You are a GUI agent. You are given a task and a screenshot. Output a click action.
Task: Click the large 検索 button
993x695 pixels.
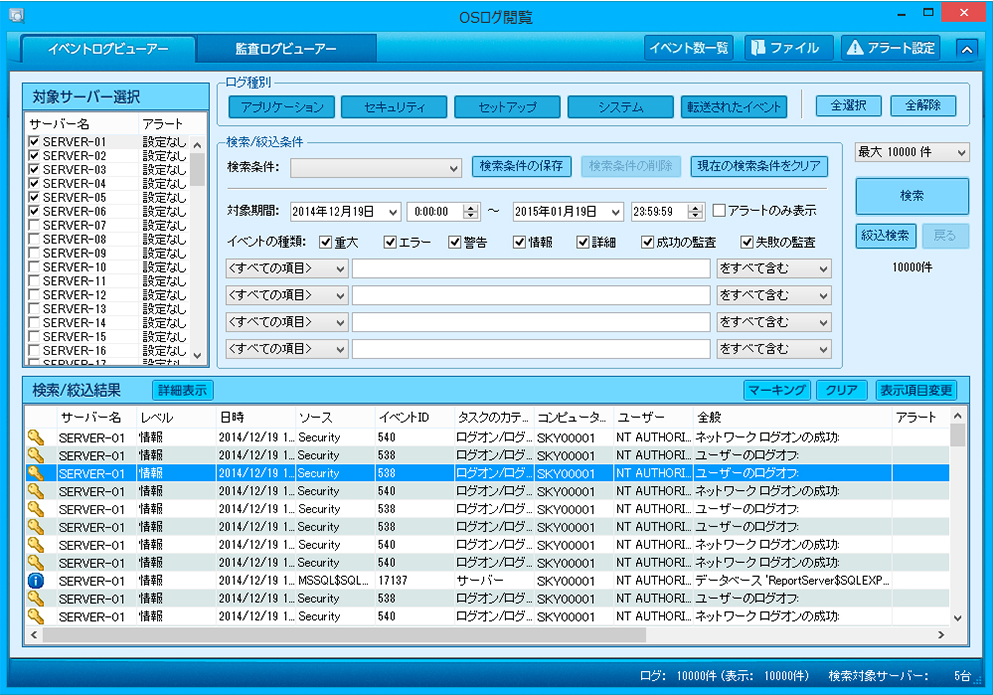pos(911,196)
